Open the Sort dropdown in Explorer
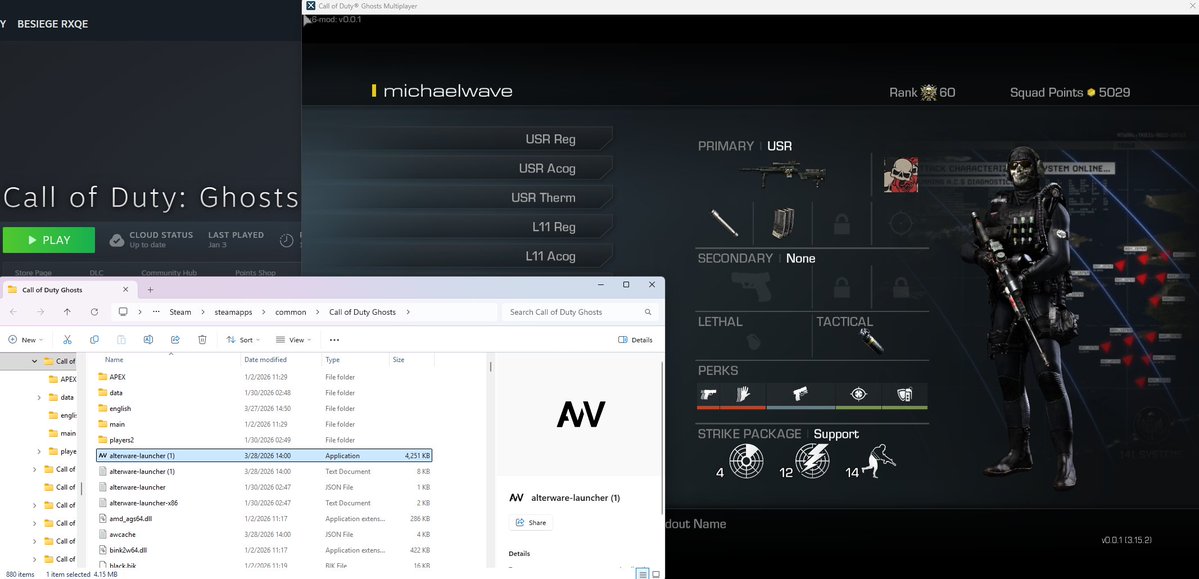 (243, 340)
